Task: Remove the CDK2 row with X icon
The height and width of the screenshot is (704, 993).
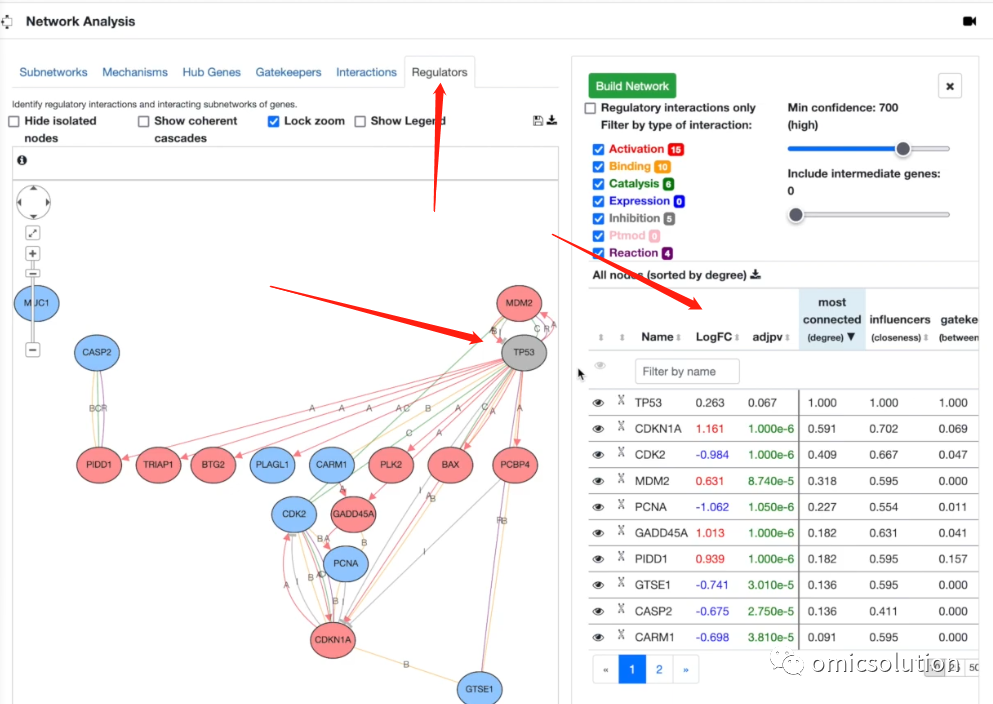Action: (621, 453)
